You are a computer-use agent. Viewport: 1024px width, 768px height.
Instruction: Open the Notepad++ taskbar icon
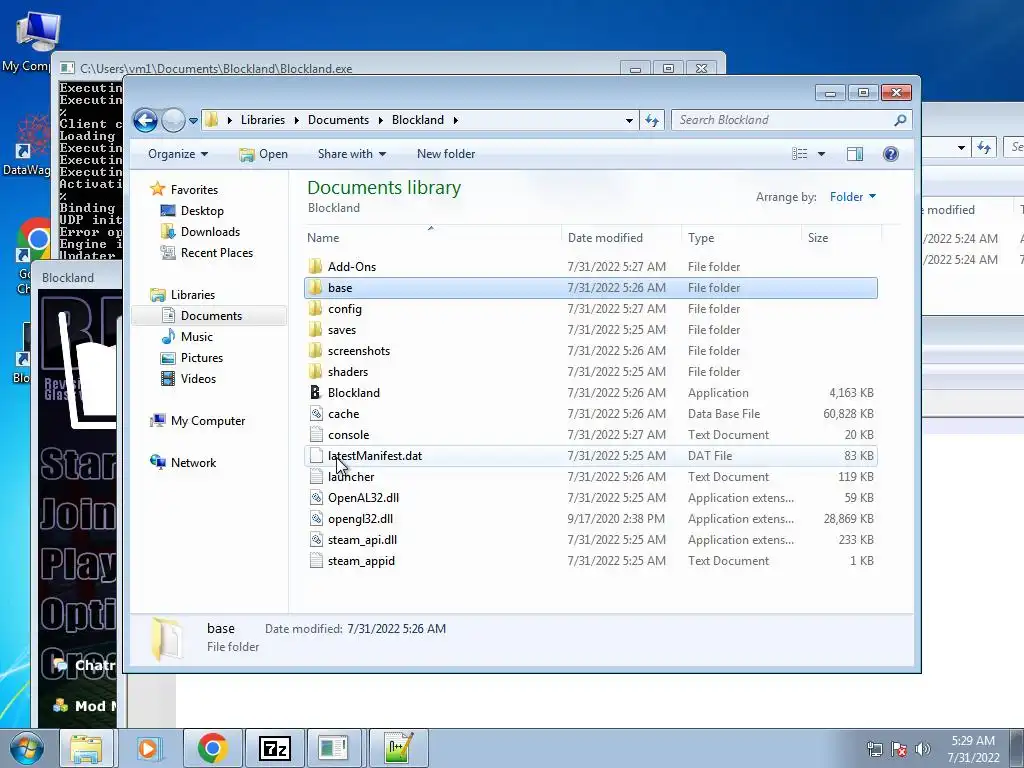coord(400,748)
